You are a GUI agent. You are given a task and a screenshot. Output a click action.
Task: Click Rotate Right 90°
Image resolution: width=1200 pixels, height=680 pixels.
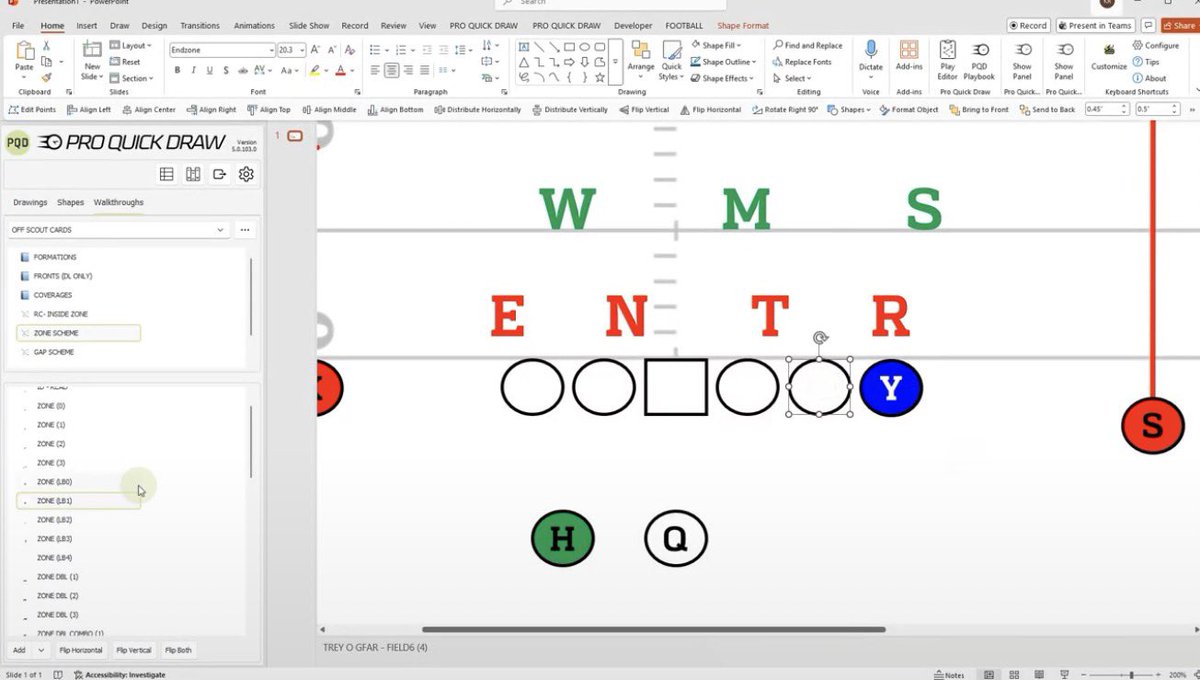785,110
